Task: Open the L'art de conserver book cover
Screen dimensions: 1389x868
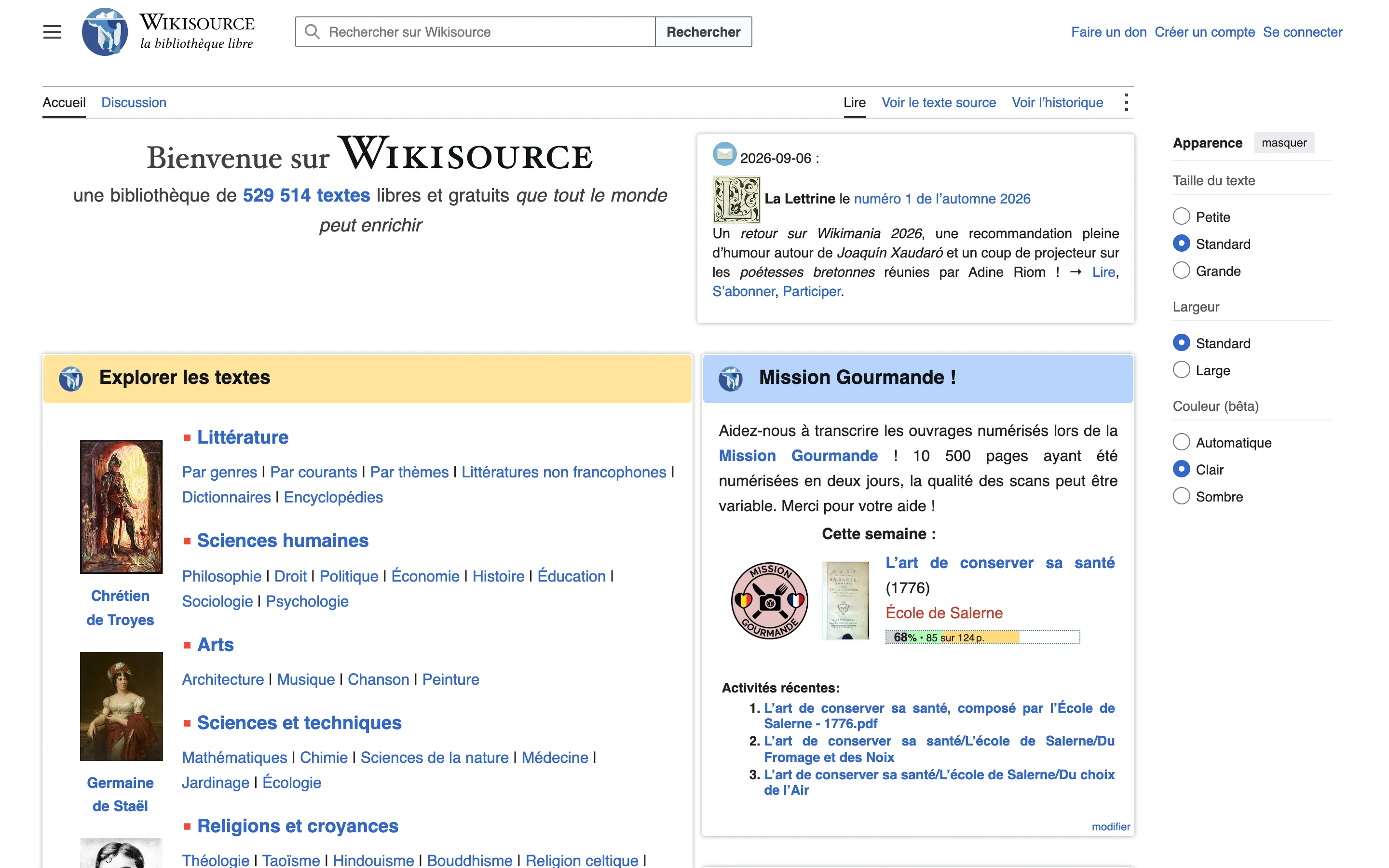Action: (x=845, y=600)
